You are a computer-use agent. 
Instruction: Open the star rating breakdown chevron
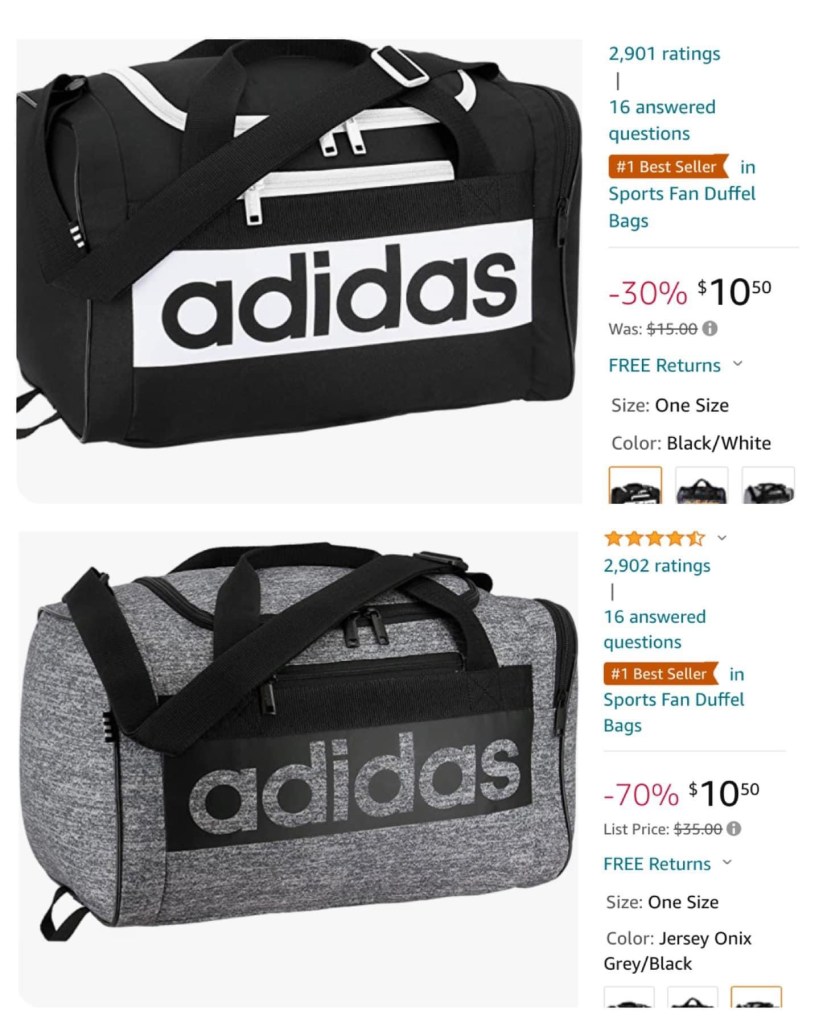click(722, 538)
